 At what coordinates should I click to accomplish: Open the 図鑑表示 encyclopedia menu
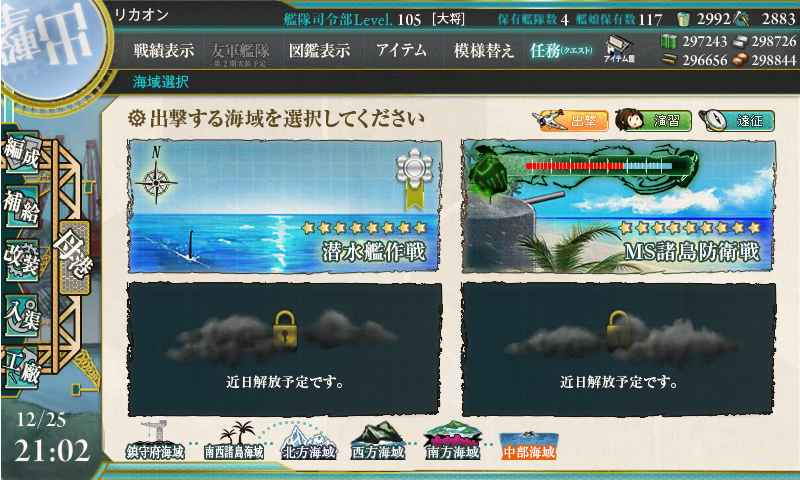click(319, 50)
